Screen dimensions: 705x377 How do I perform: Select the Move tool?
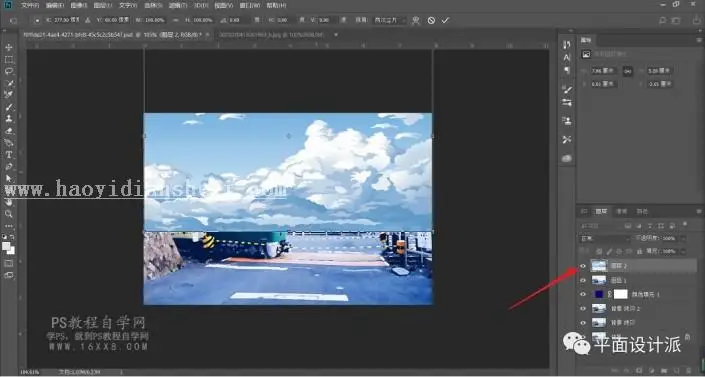click(9, 47)
